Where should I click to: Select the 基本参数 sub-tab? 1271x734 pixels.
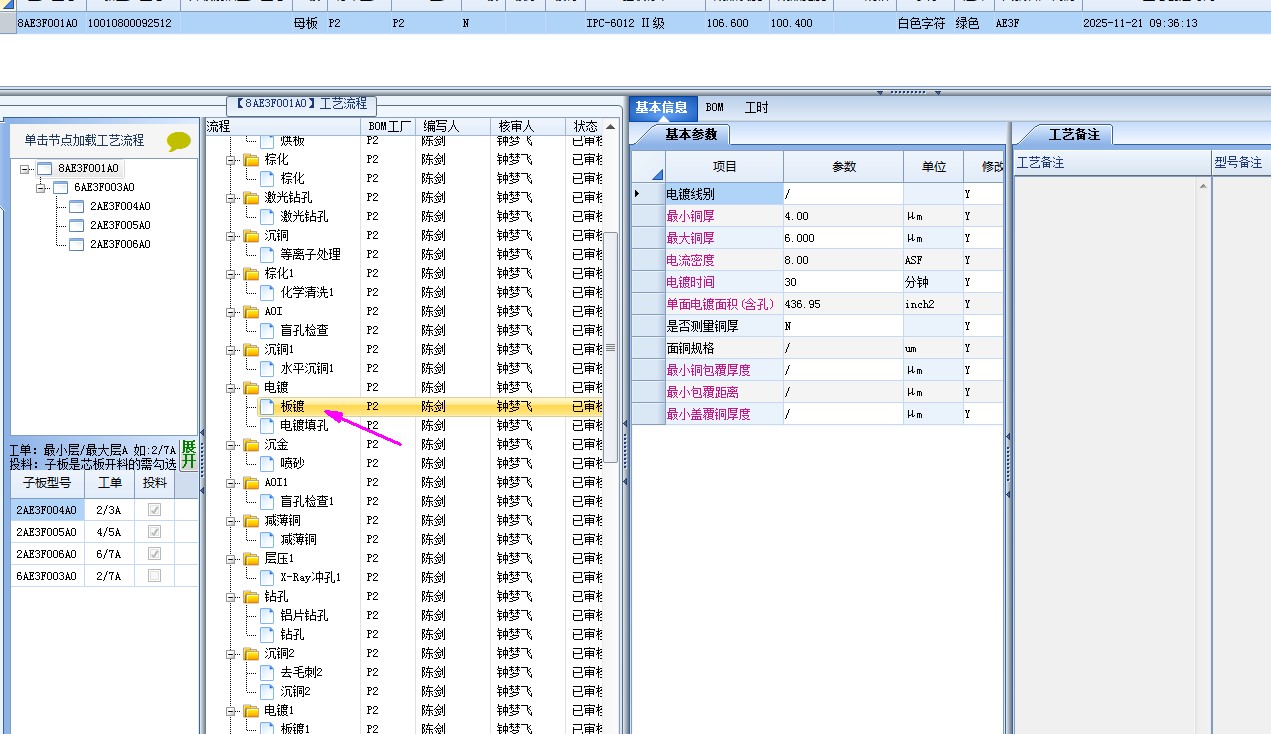(691, 134)
